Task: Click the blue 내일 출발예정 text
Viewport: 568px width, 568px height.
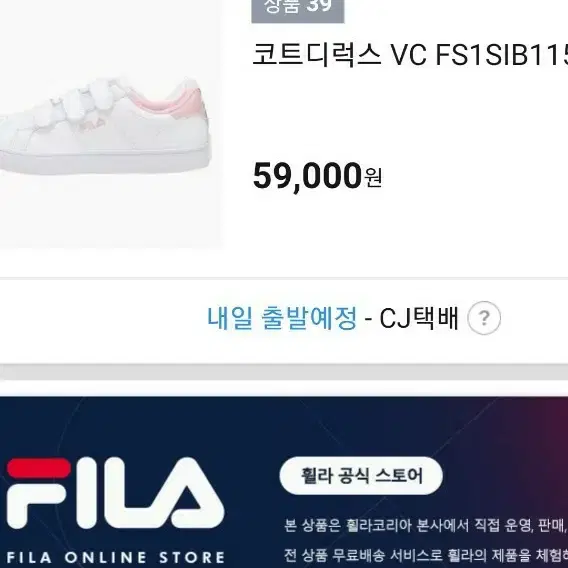Action: point(282,318)
